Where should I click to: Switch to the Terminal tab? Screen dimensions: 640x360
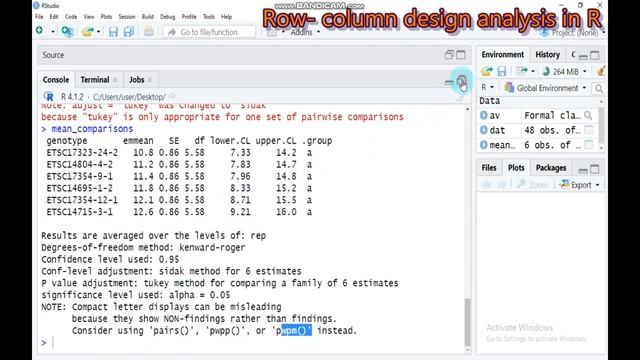(95, 80)
